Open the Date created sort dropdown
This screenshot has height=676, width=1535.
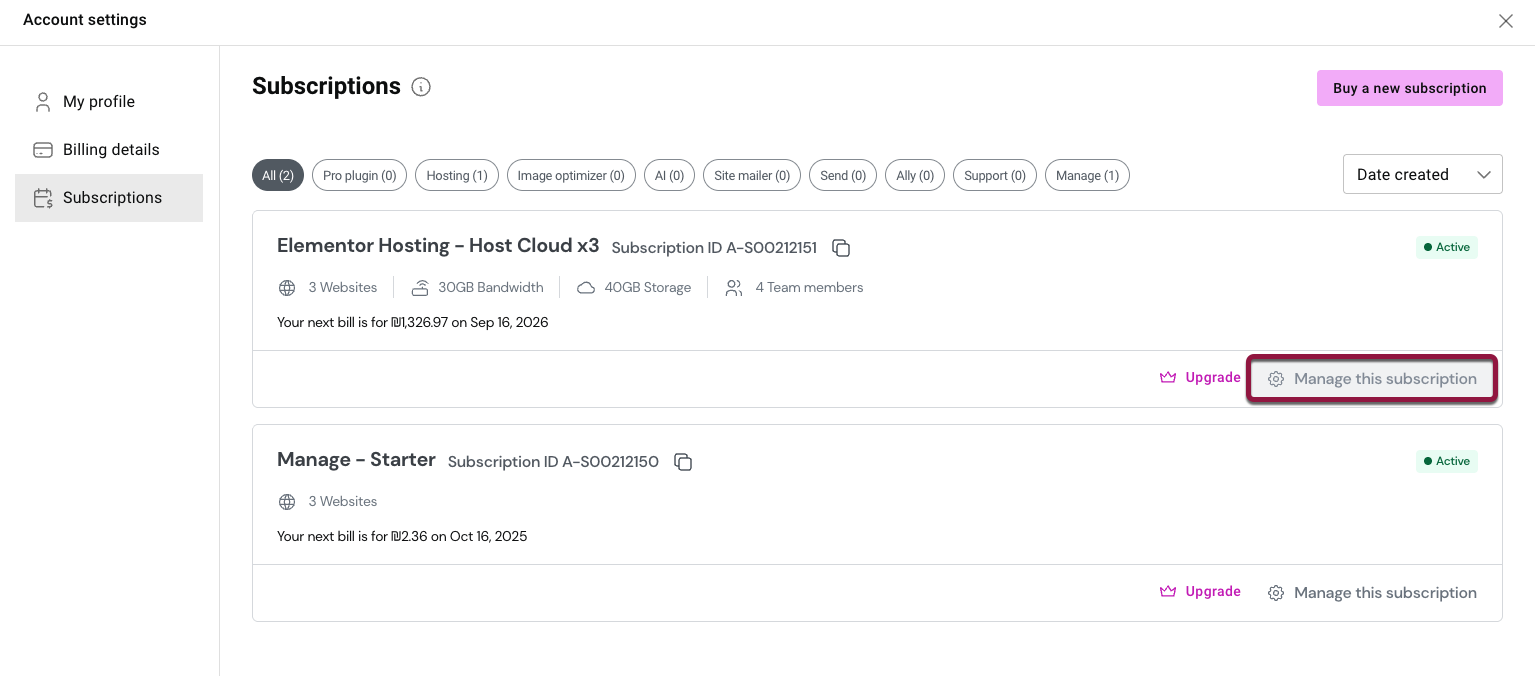click(x=1422, y=174)
